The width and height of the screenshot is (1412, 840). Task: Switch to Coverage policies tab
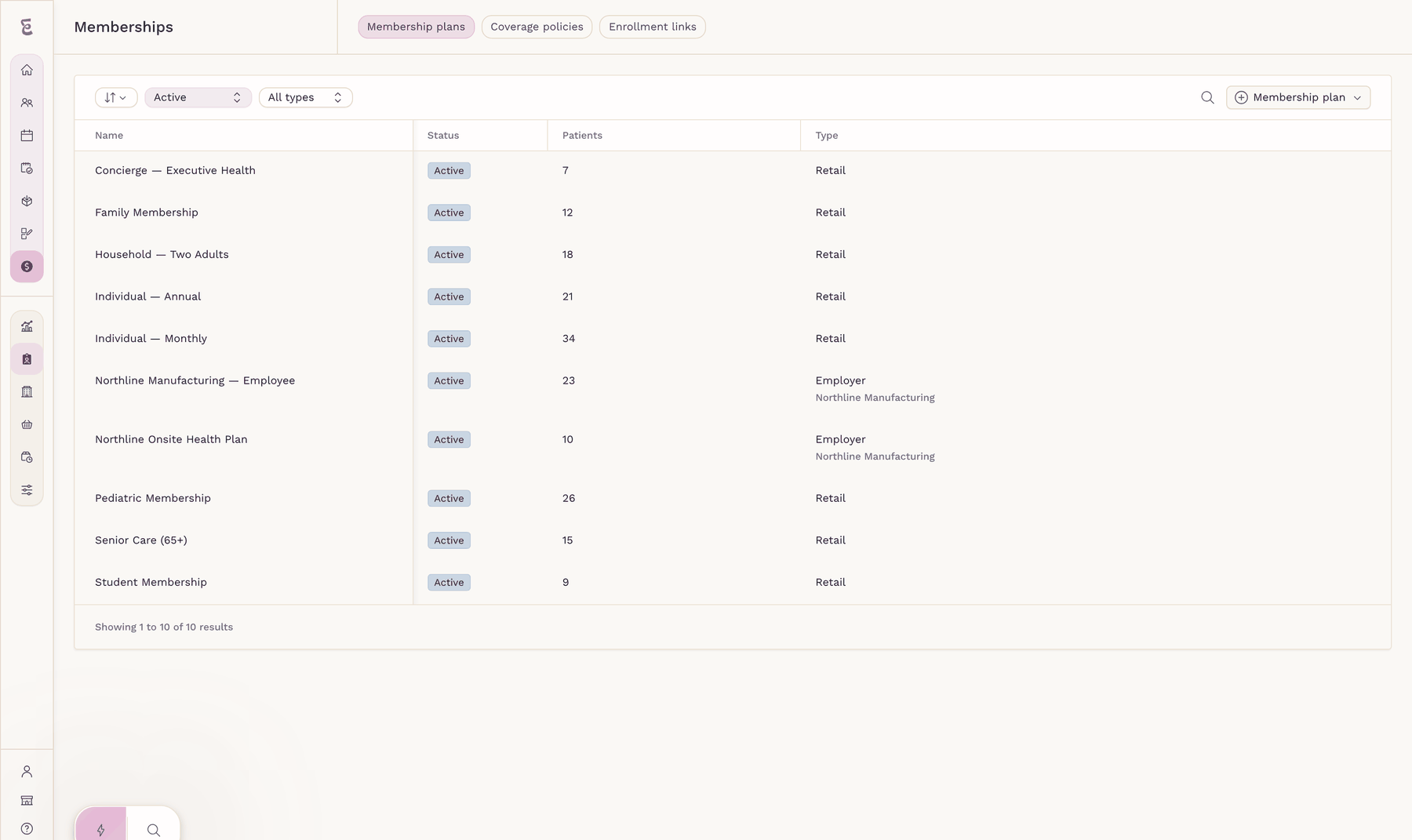[537, 27]
